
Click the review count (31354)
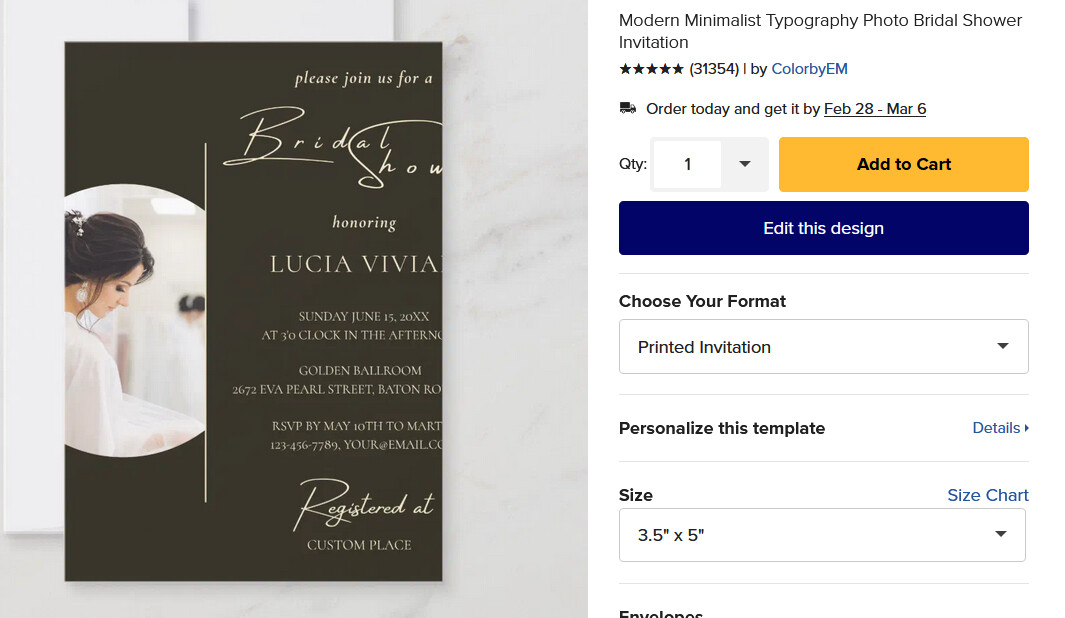coord(714,69)
